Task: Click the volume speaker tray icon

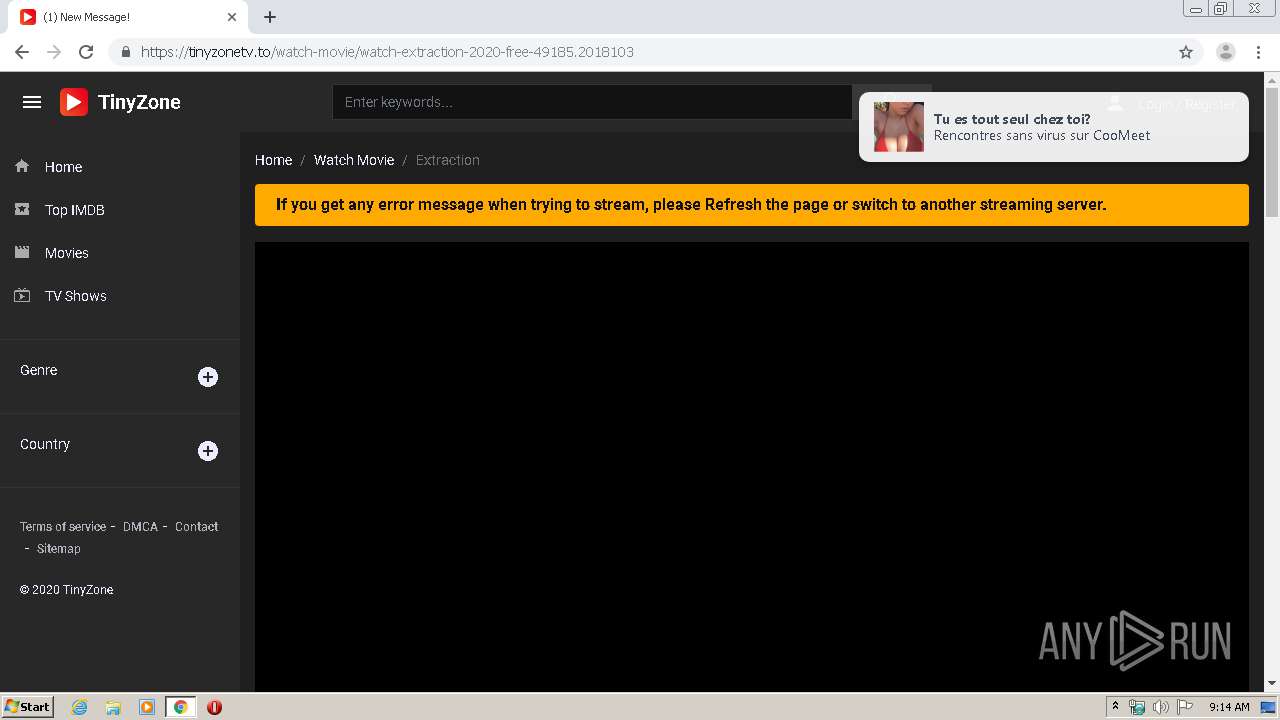Action: pos(1160,707)
